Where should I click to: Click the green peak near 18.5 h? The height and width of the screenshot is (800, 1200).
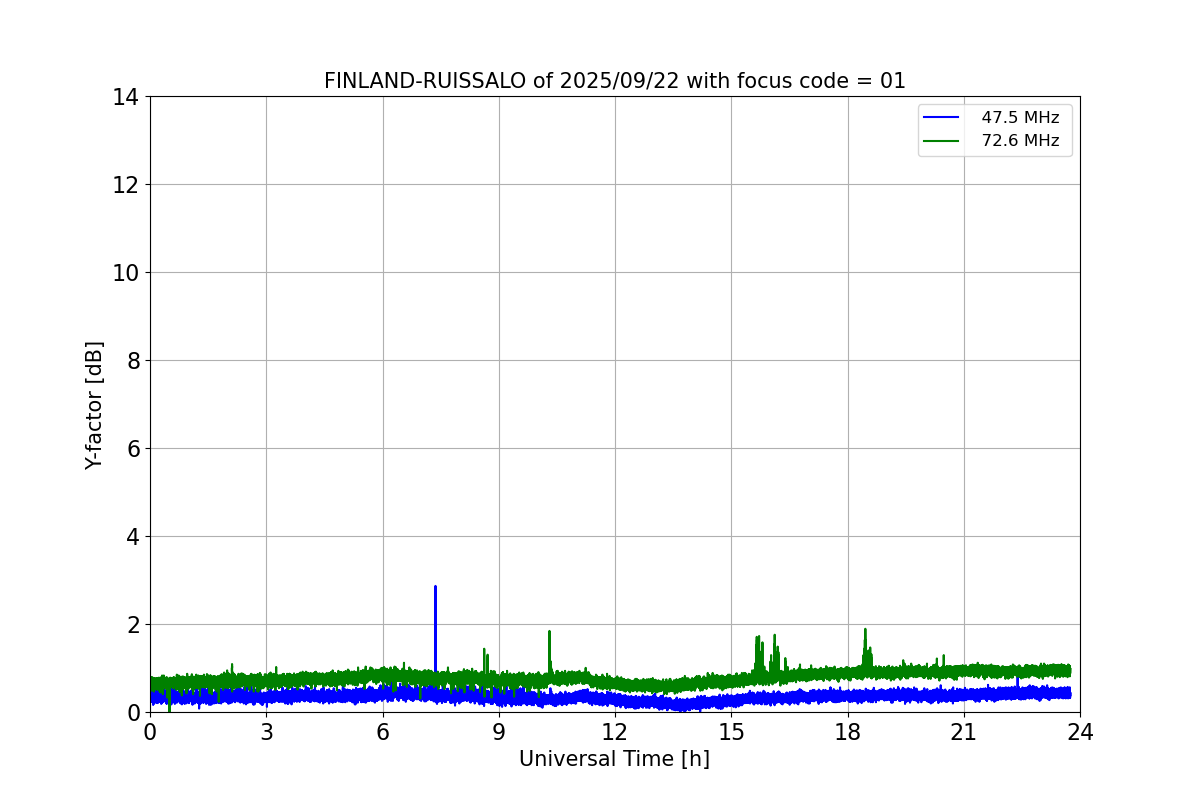(x=866, y=648)
